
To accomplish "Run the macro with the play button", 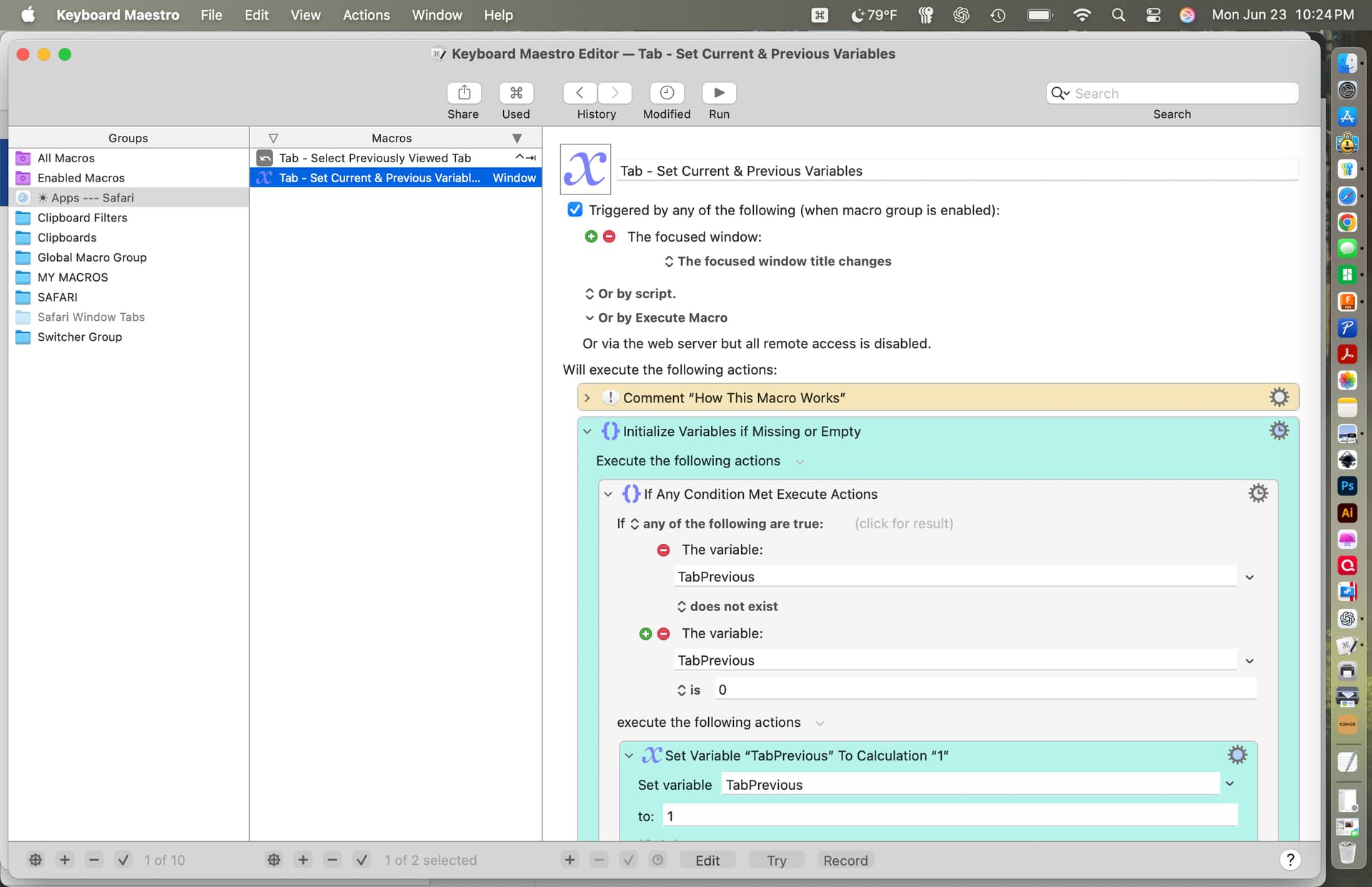I will [719, 93].
